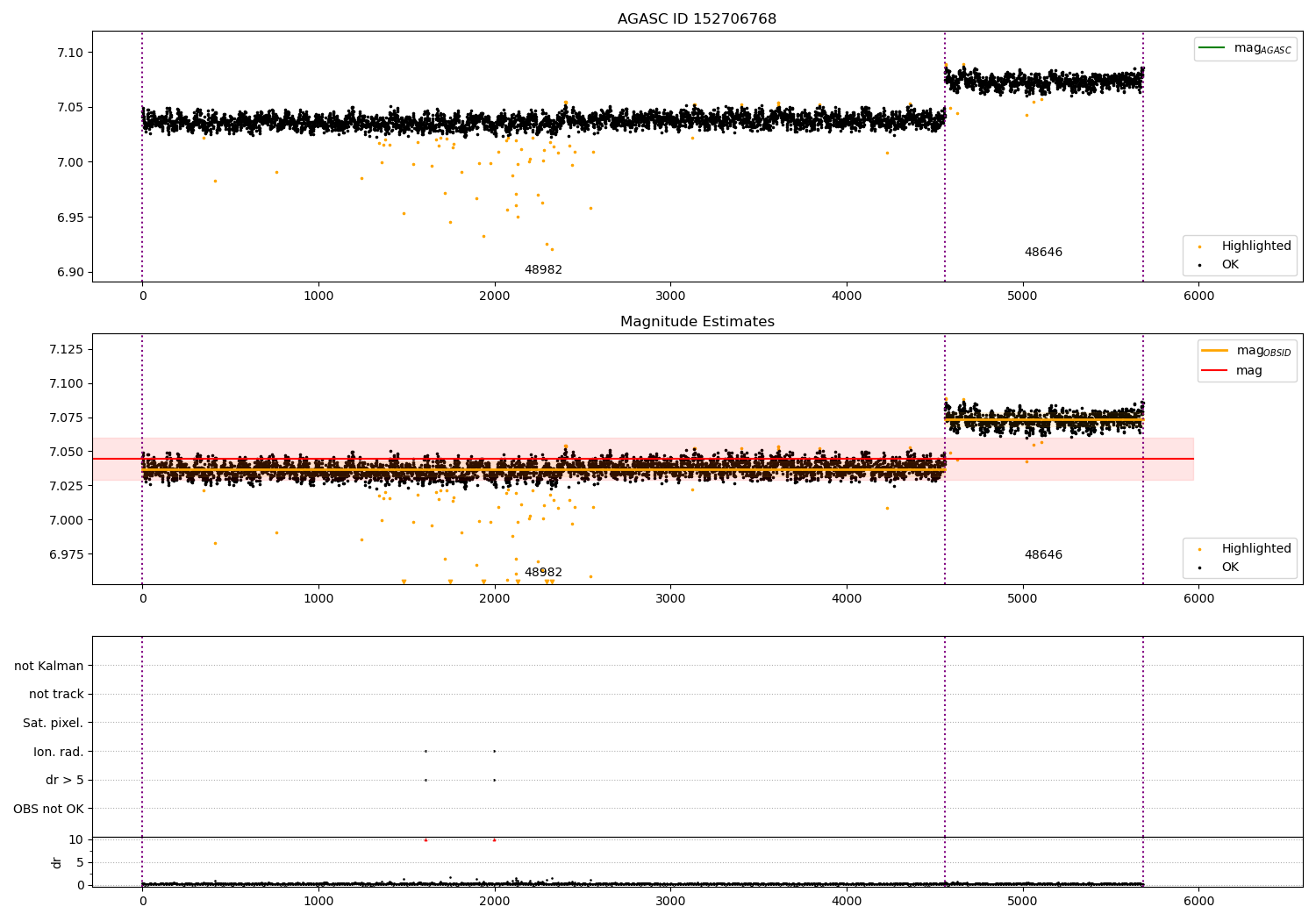Click the 7.10 tick on the top plot
The image size is (1316, 921).
[x=69, y=53]
